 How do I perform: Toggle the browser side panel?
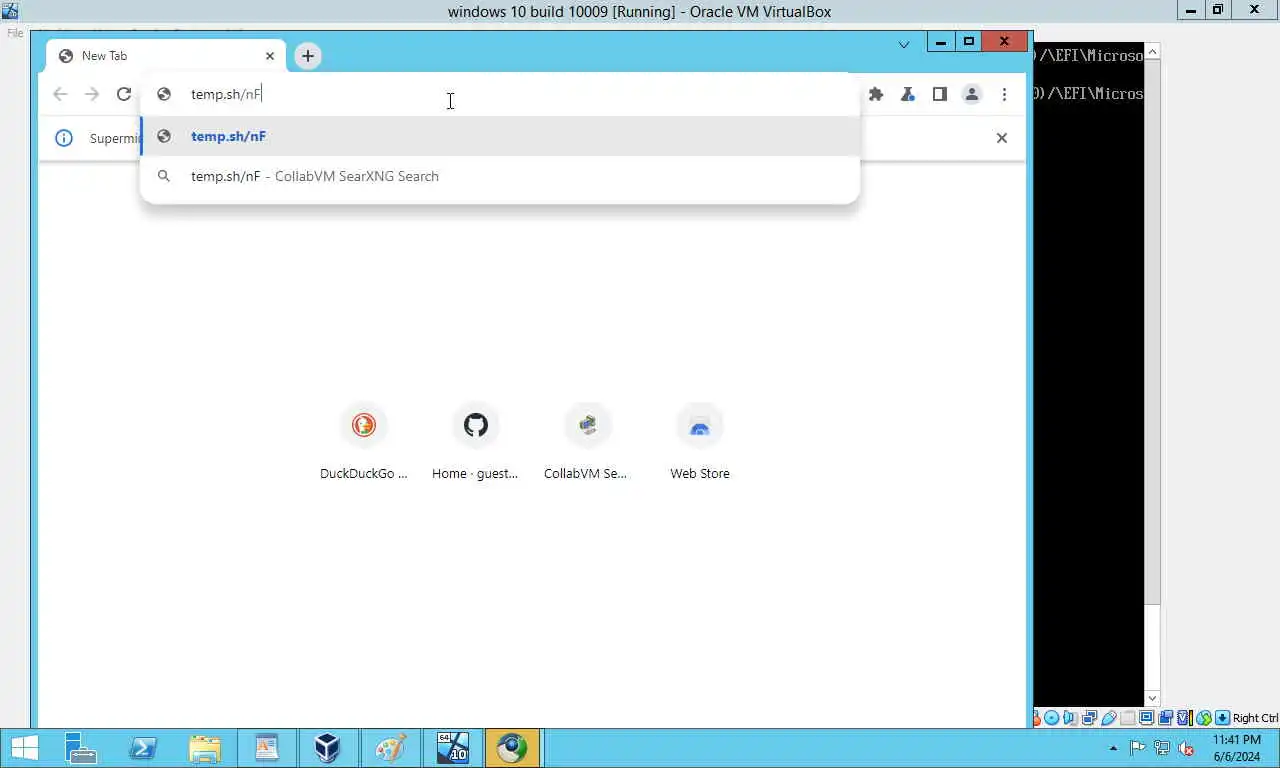coord(940,94)
